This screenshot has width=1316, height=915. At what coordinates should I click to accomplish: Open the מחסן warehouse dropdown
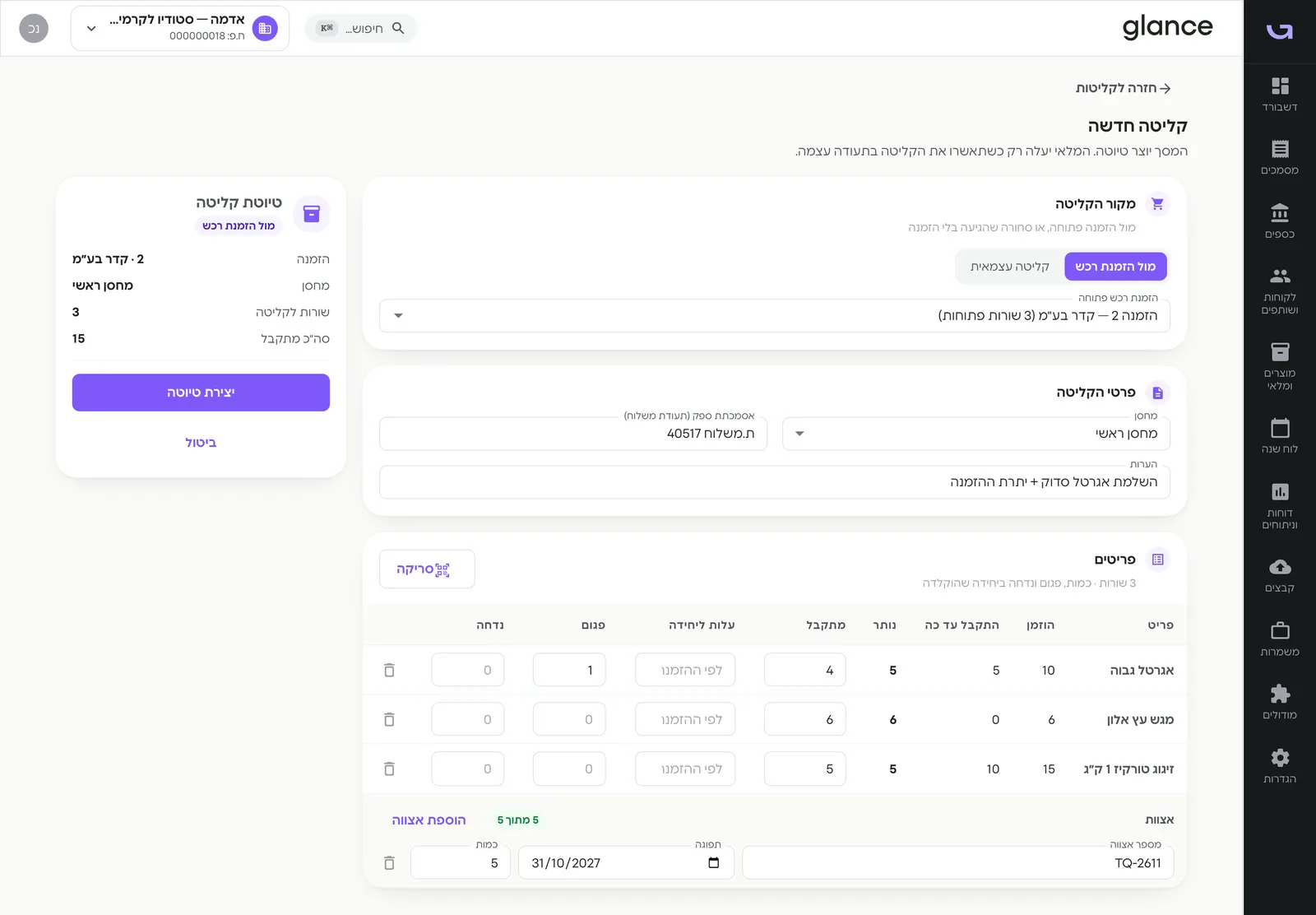pyautogui.click(x=976, y=434)
